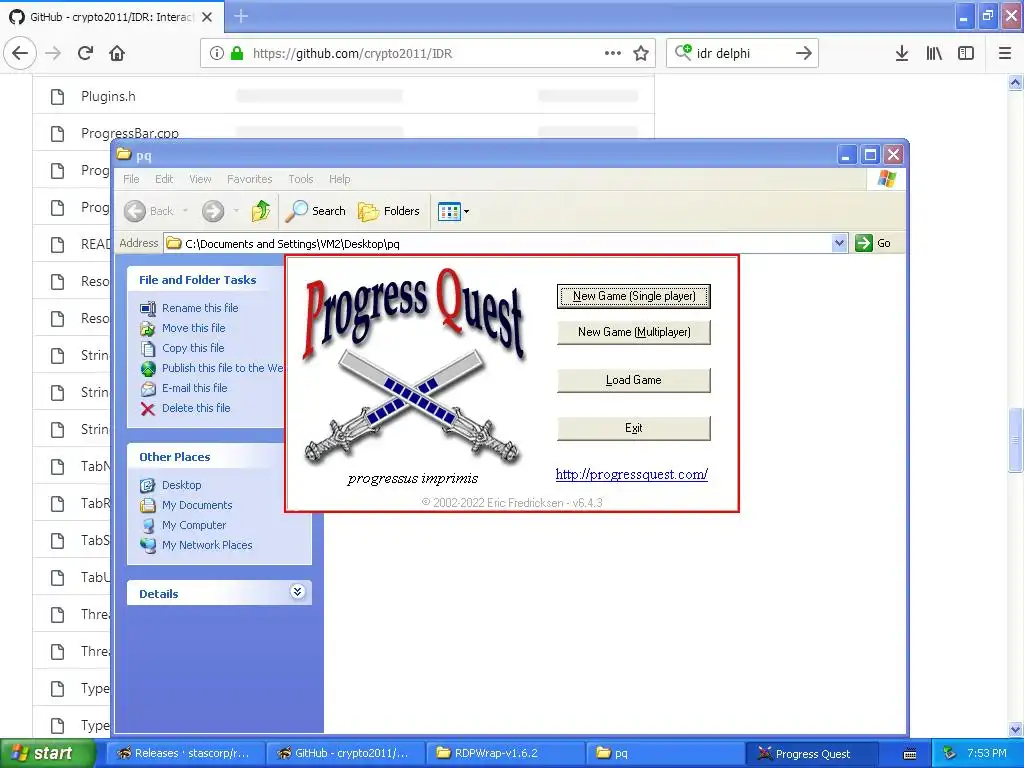Click the Go button beside address bar

pos(873,243)
